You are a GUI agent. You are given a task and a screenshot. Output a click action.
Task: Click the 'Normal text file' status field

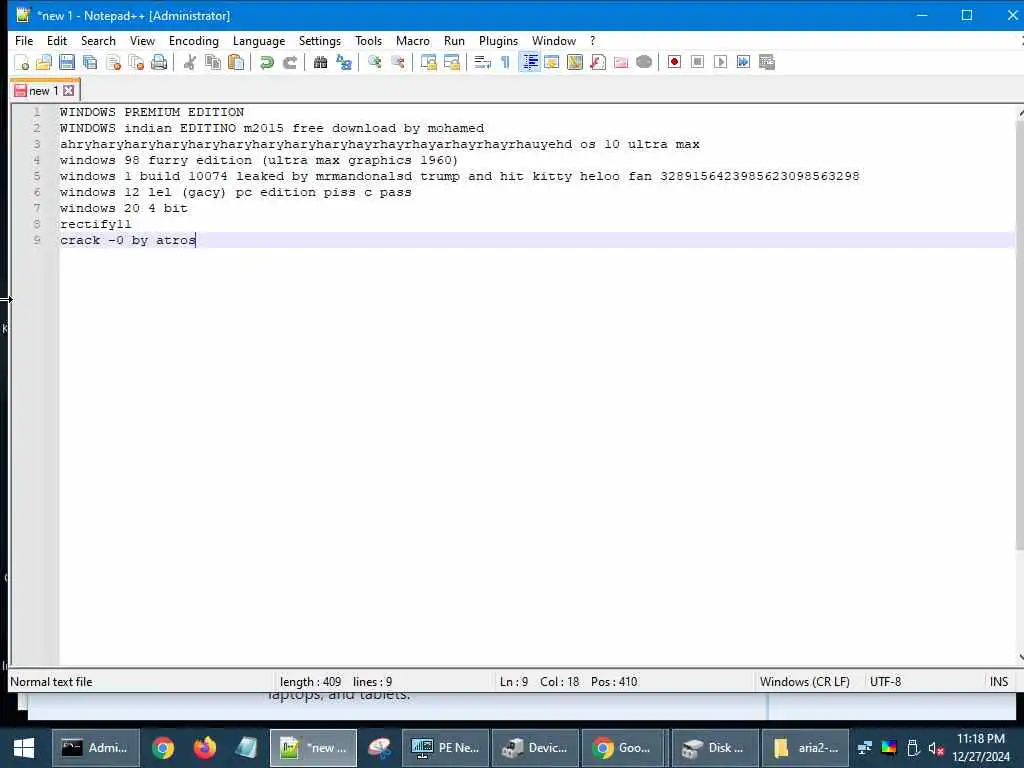(x=51, y=682)
